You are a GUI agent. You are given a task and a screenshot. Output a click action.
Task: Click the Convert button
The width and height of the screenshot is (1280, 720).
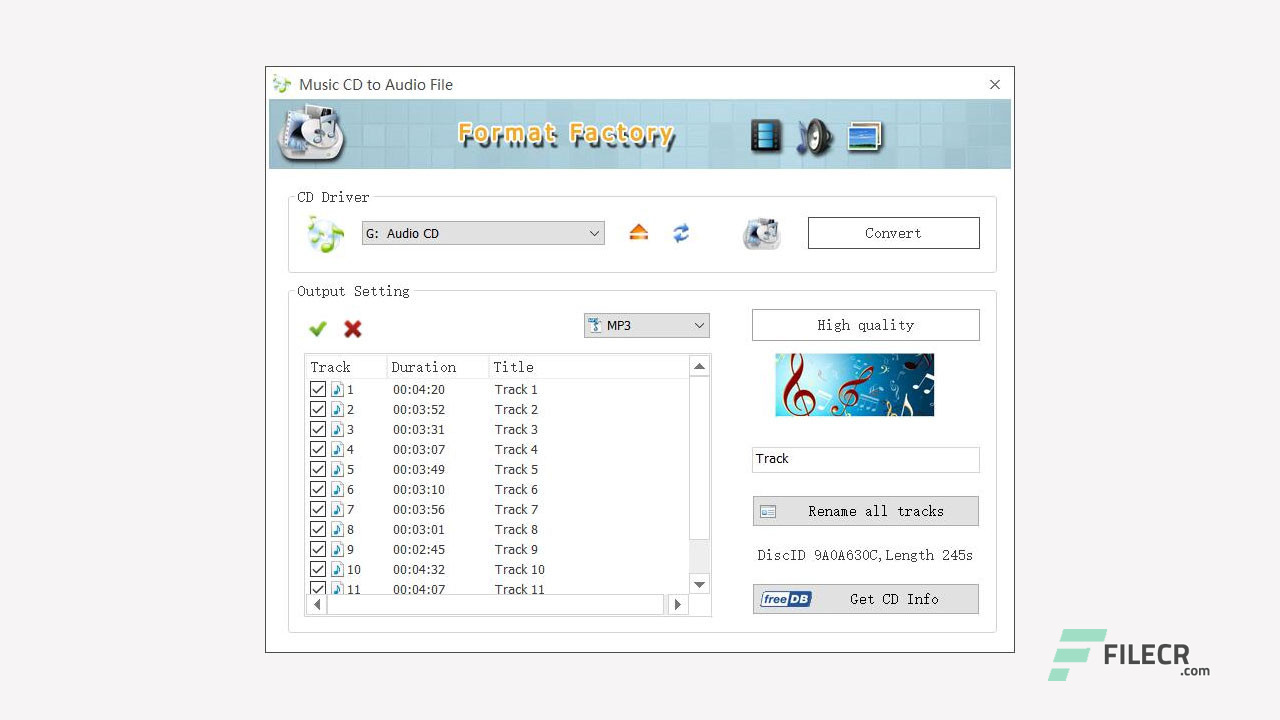tap(894, 233)
